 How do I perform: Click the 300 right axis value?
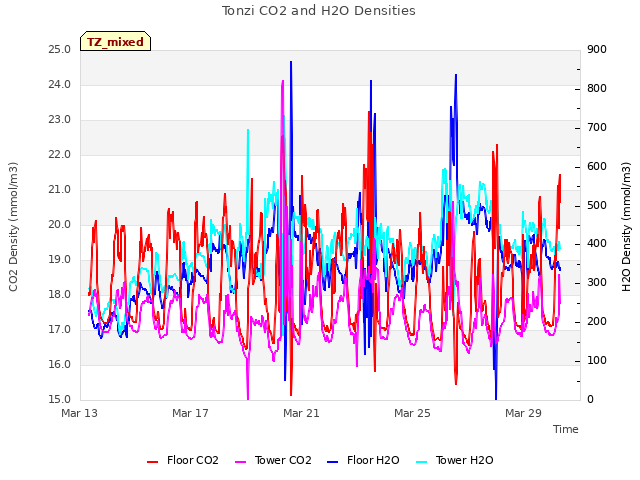tap(597, 282)
